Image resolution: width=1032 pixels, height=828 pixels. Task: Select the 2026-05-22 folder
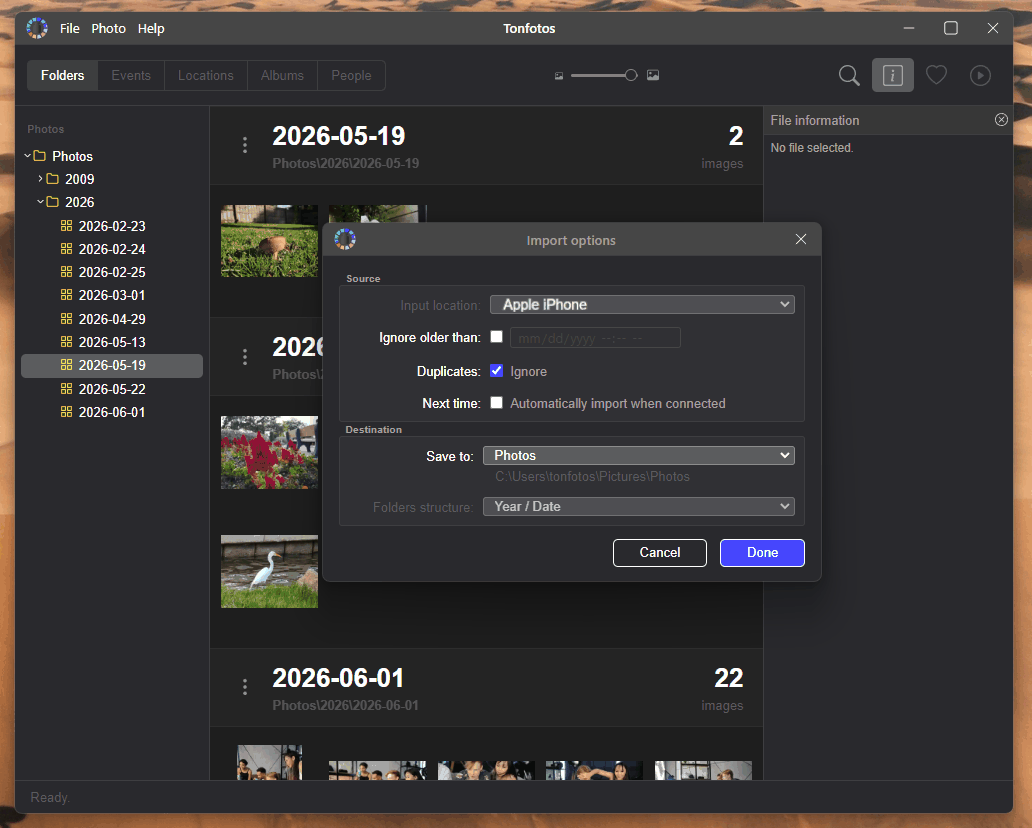point(112,389)
